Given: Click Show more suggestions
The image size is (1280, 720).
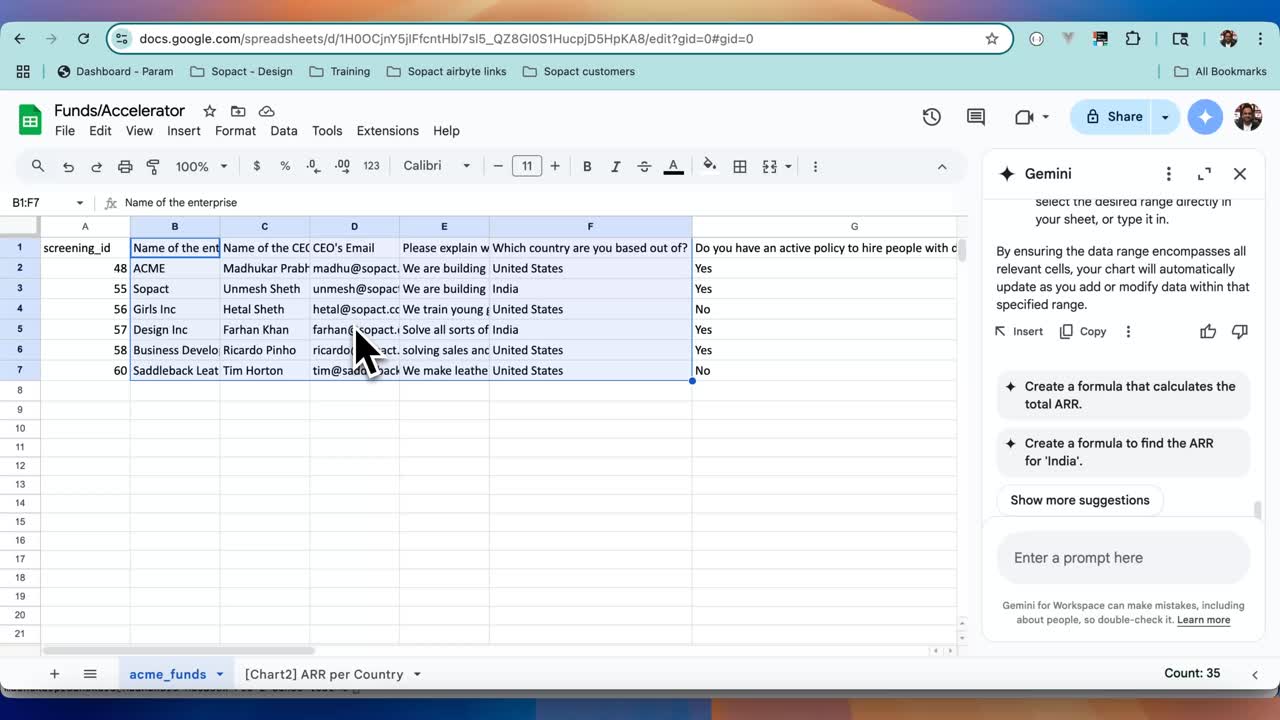Looking at the screenshot, I should [x=1080, y=500].
